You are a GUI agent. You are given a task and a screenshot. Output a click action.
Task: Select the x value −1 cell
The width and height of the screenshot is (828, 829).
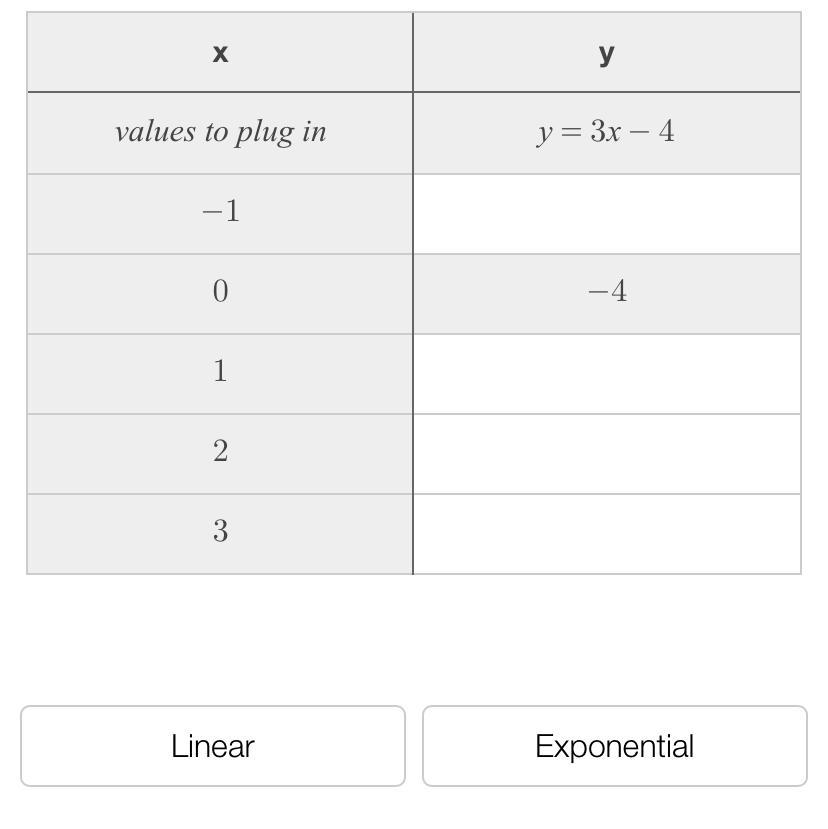click(220, 212)
